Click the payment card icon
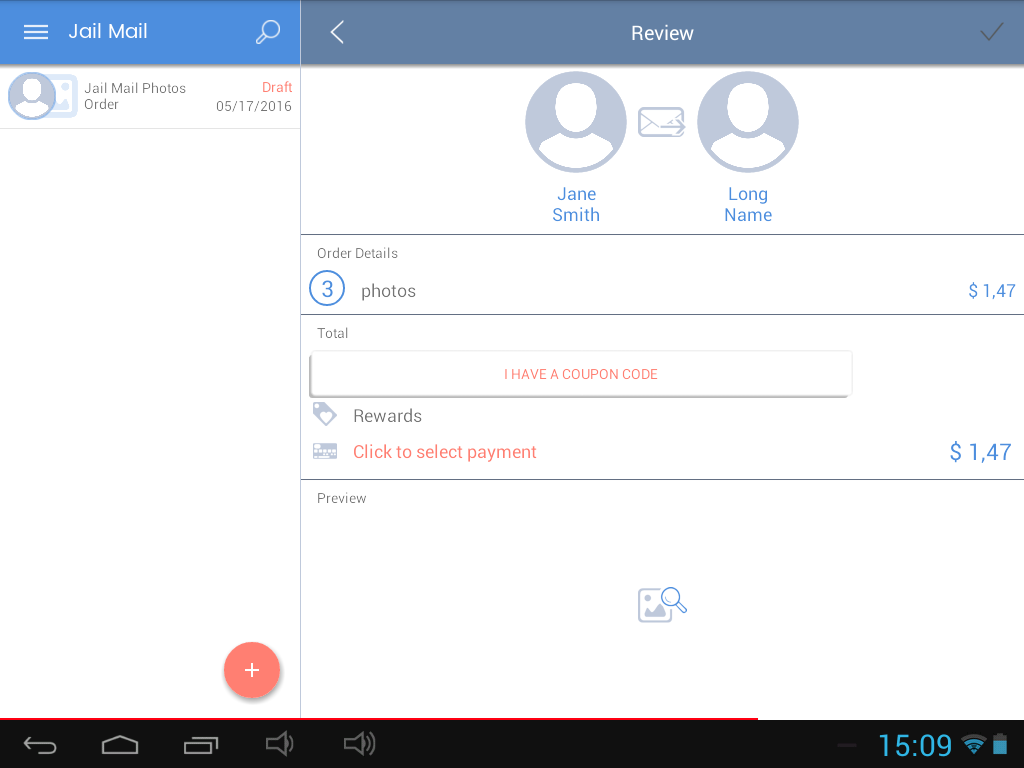 click(325, 451)
